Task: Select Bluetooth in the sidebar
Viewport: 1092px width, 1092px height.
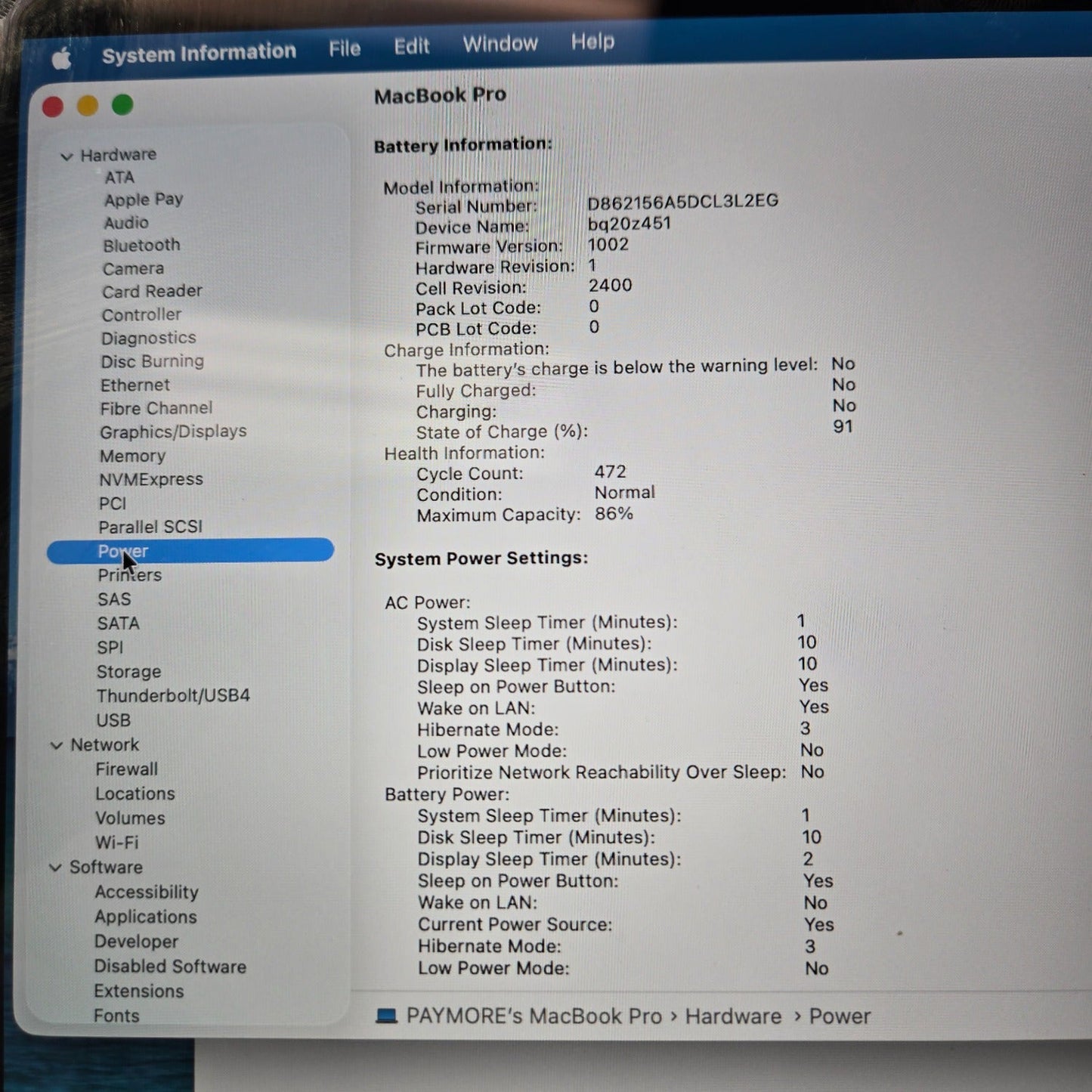Action: click(141, 246)
